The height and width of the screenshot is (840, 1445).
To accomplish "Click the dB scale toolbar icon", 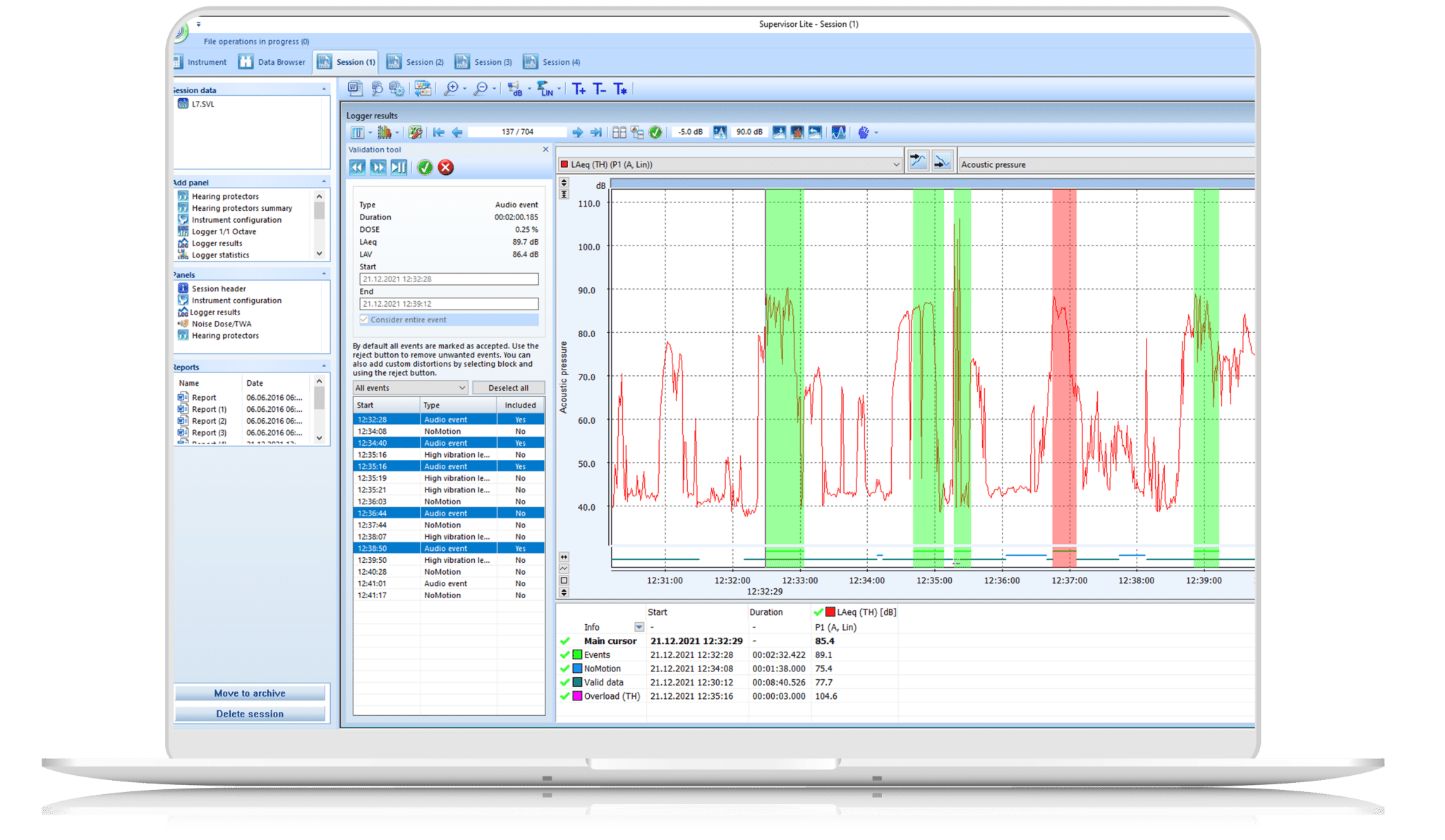I will click(515, 90).
